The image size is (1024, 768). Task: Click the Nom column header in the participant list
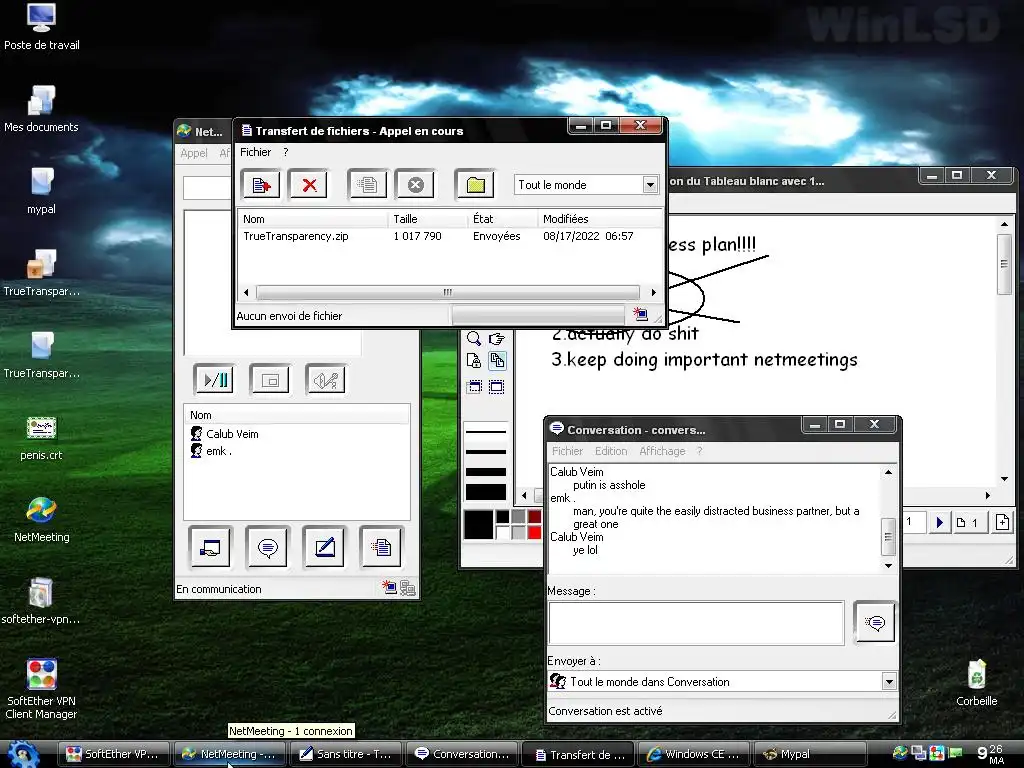(297, 415)
